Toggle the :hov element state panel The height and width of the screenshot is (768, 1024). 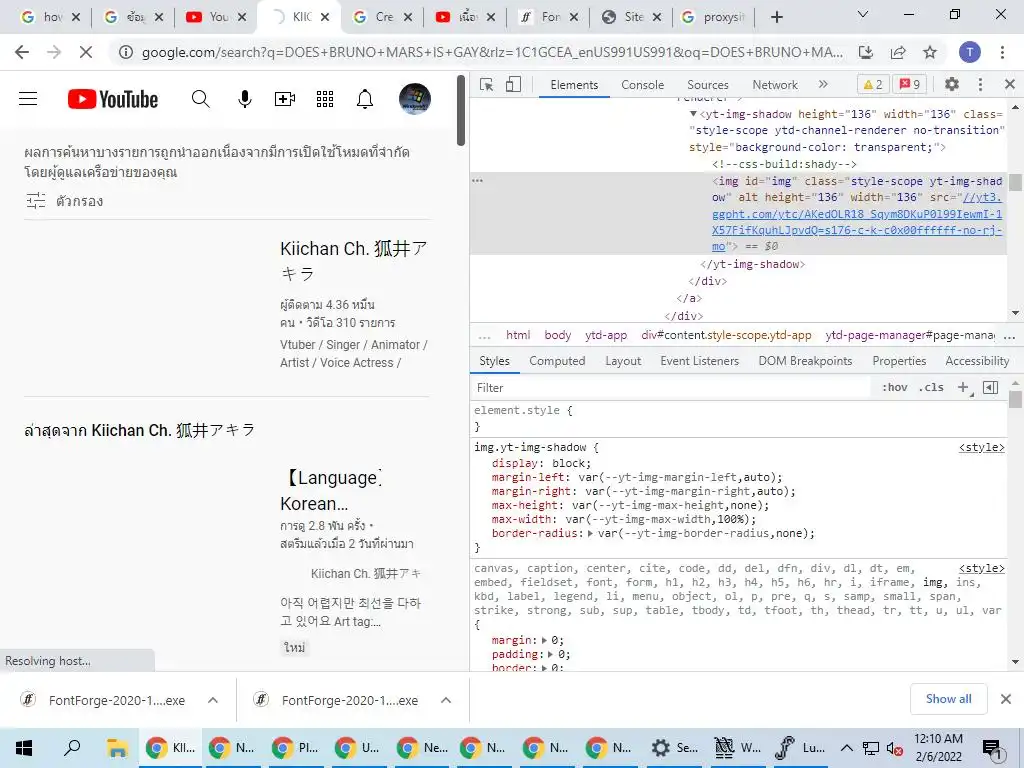[895, 387]
